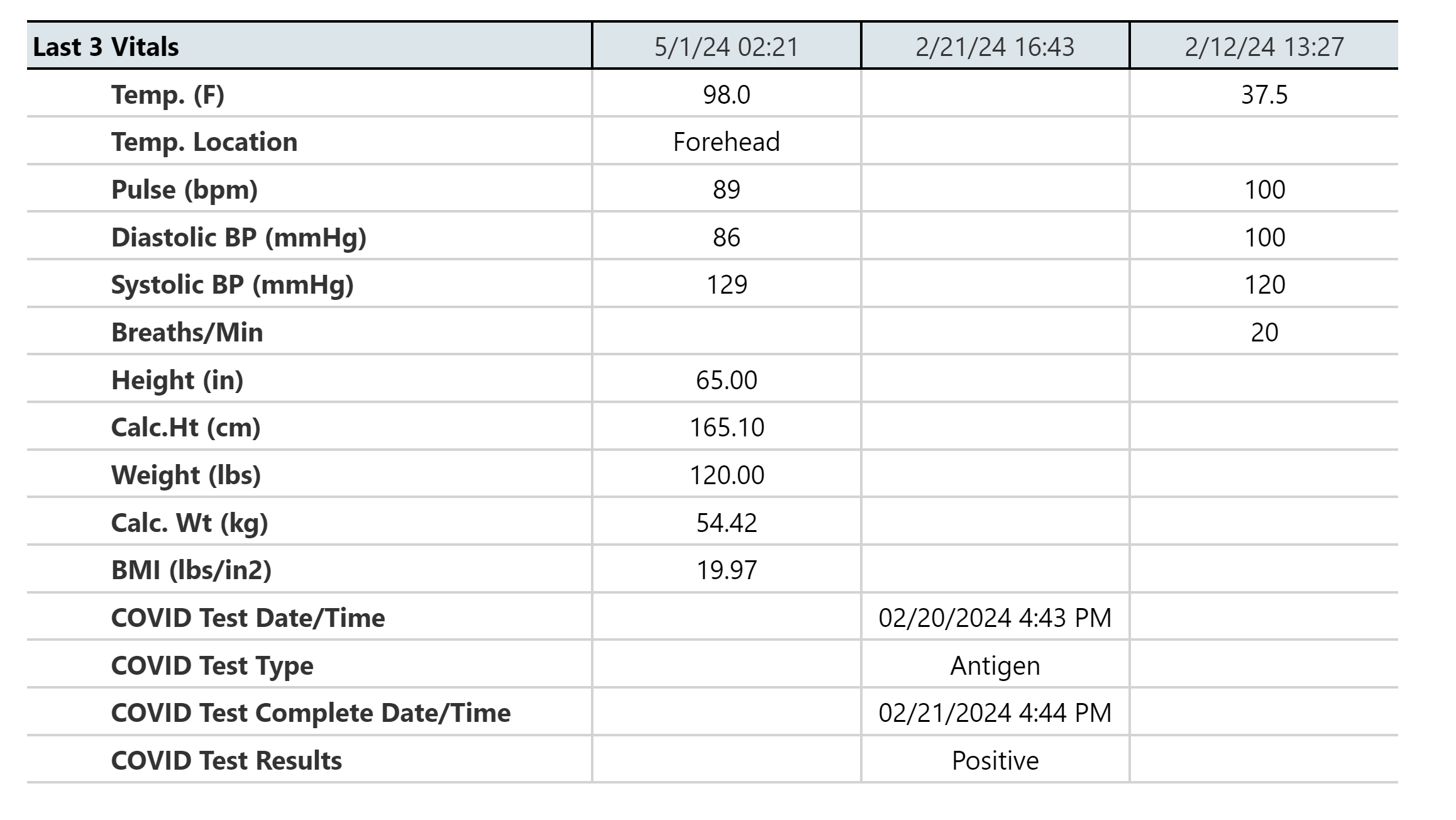Click the BMI value 19.97
The image size is (1456, 820).
(727, 570)
